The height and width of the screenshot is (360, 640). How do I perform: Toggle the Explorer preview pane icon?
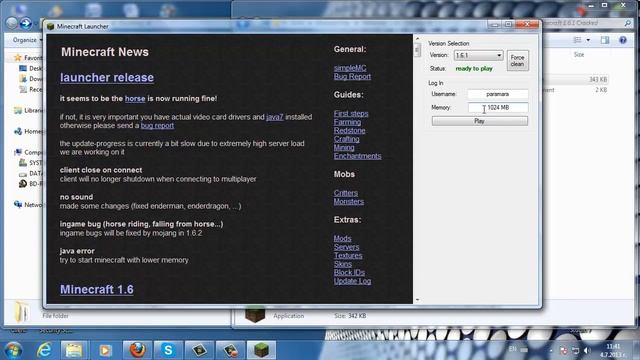point(605,40)
